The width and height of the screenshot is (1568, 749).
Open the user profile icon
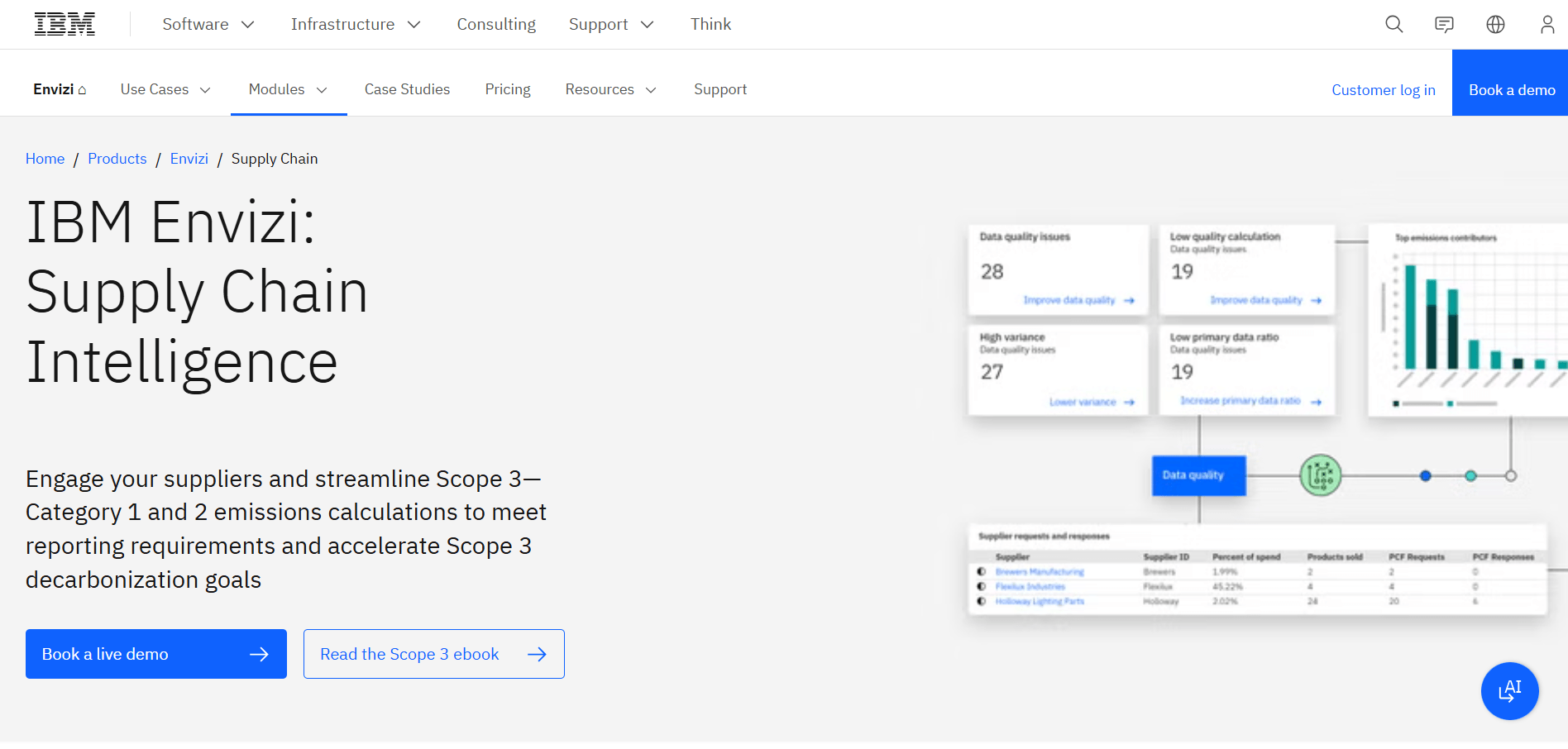coord(1546,24)
